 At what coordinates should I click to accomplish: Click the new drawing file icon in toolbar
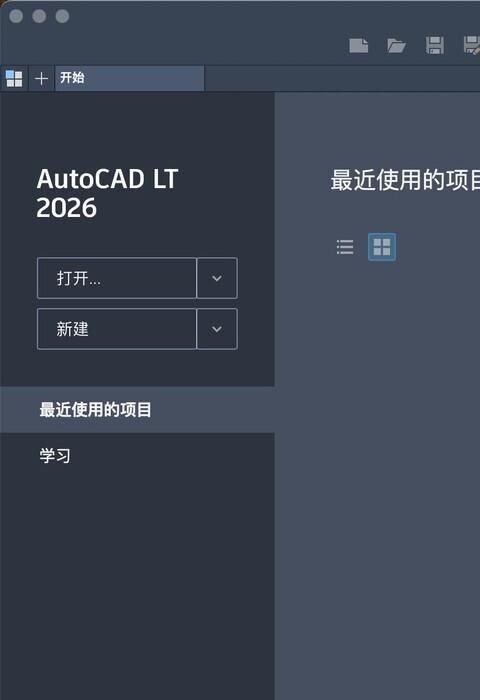359,46
